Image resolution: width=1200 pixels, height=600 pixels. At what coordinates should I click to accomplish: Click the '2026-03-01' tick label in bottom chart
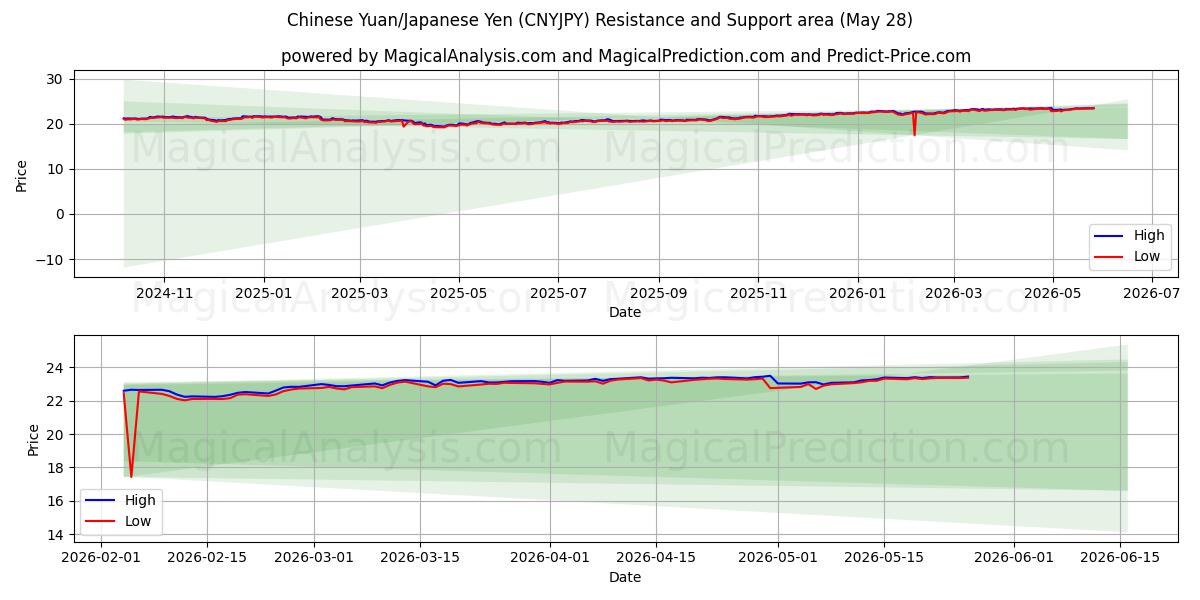coord(314,558)
